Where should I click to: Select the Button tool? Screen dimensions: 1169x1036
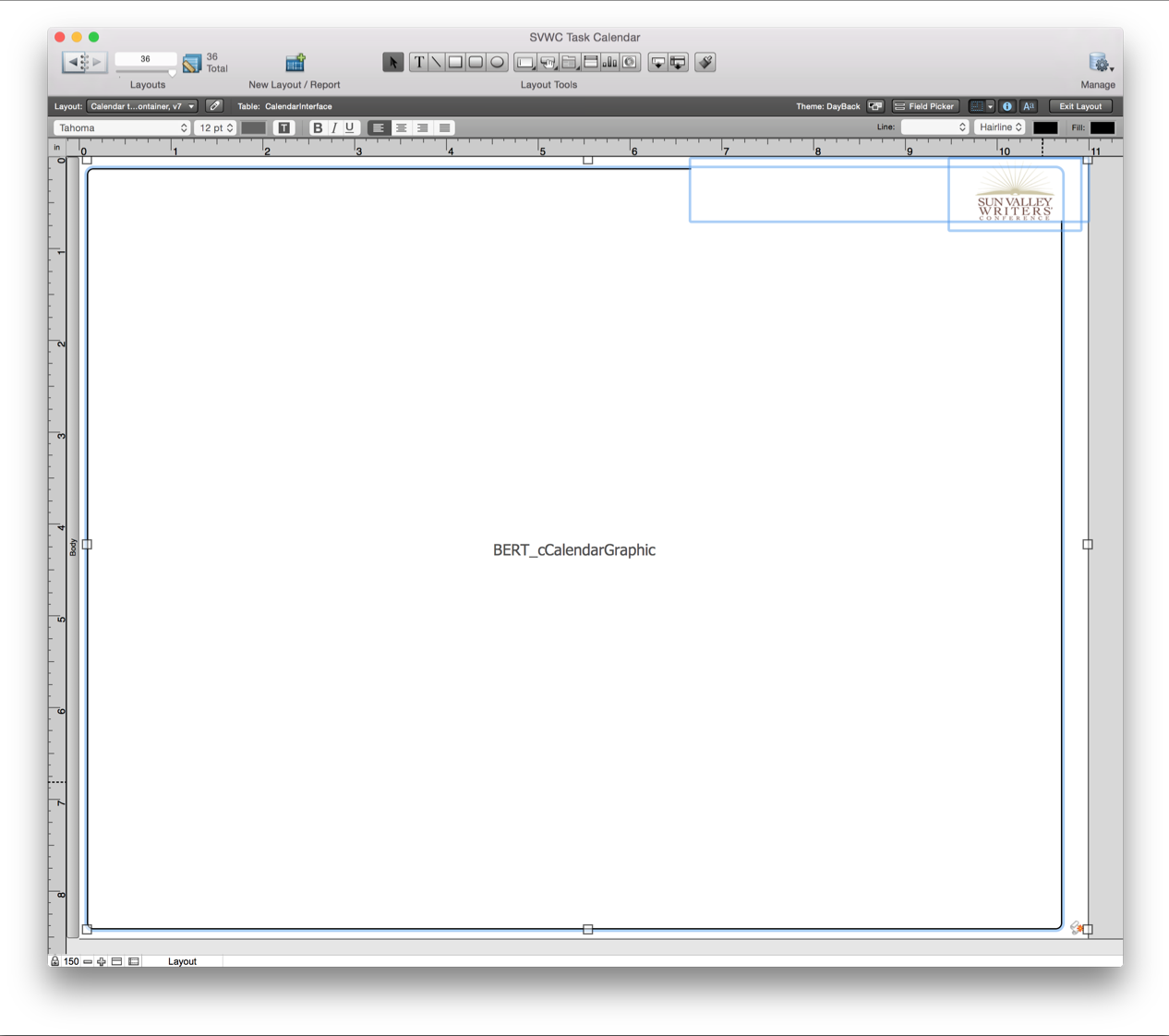click(548, 63)
